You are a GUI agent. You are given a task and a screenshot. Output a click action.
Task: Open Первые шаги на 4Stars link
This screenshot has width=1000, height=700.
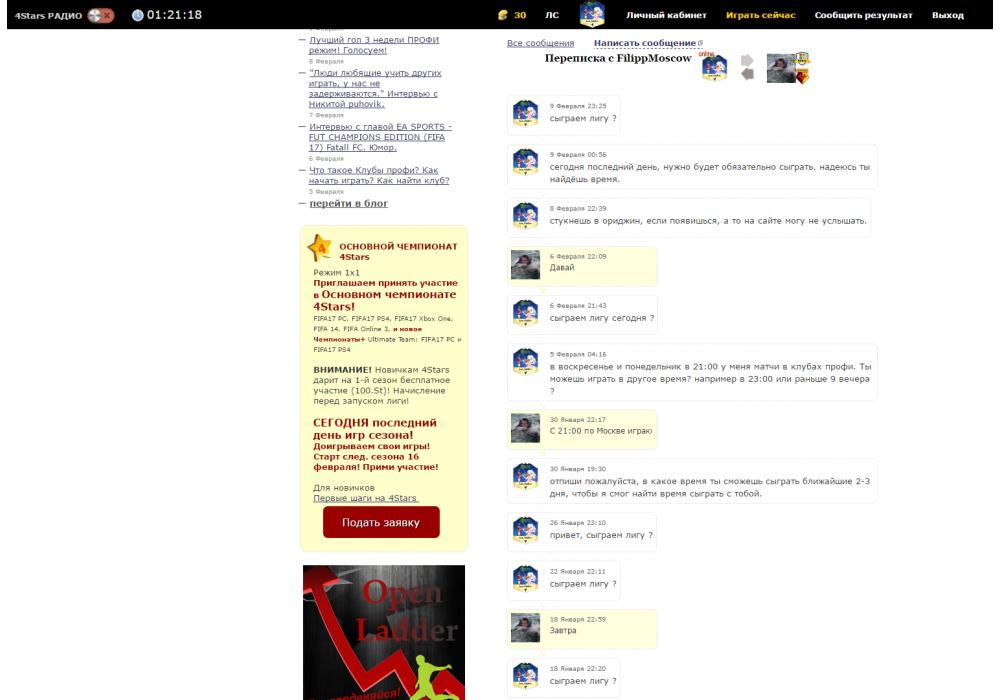click(x=365, y=498)
